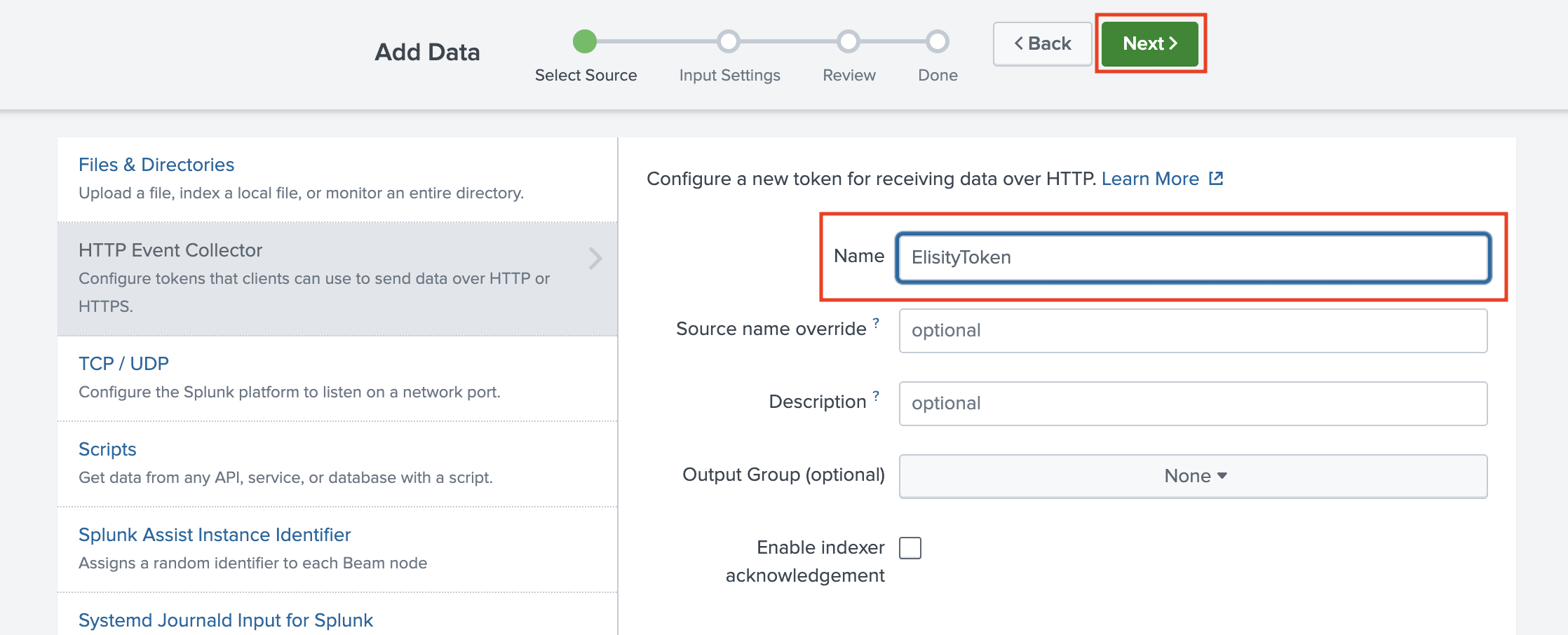Viewport: 1568px width, 635px height.
Task: Choose the Scripts data source
Action: click(x=107, y=449)
